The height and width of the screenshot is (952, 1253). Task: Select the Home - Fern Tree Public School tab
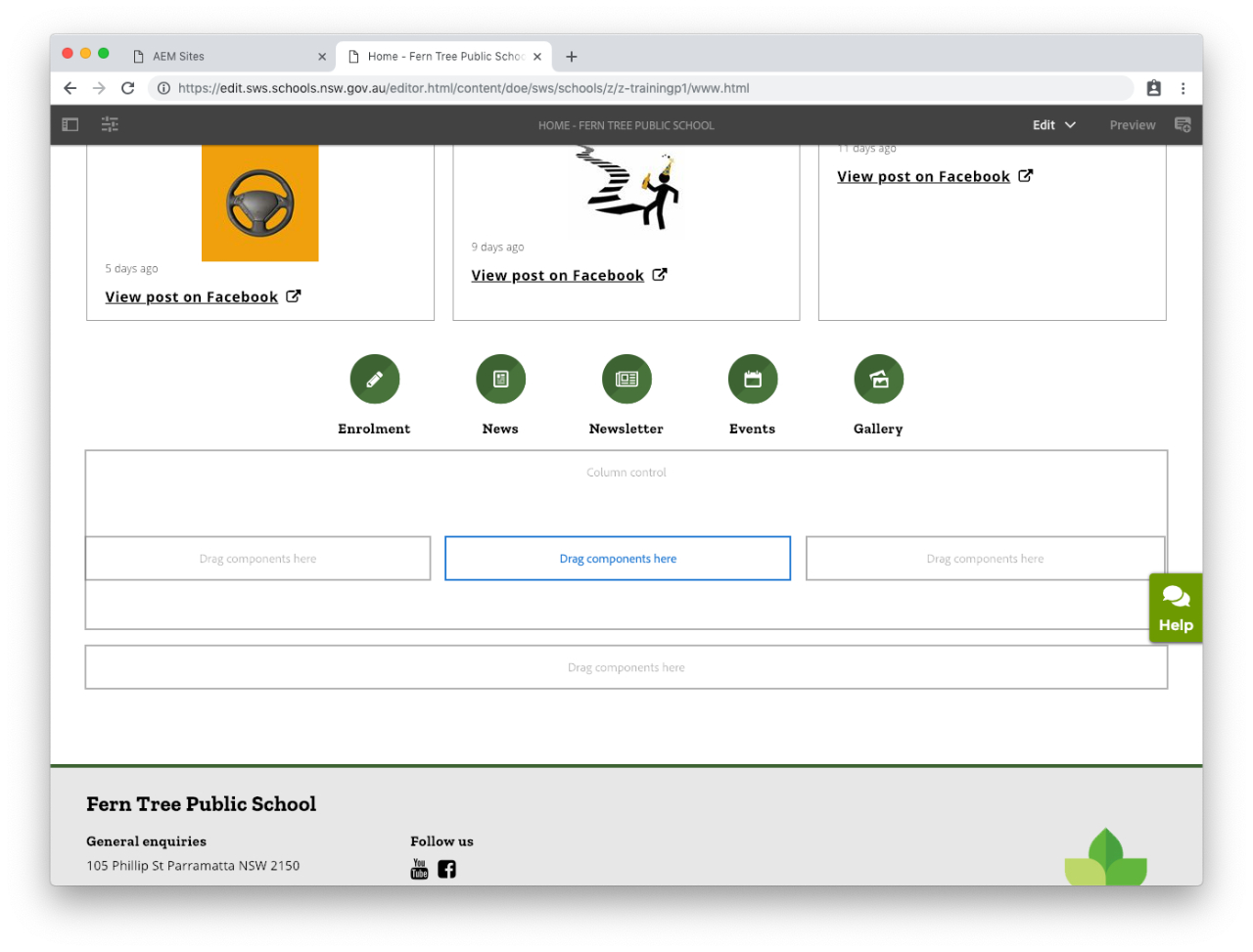pyautogui.click(x=445, y=57)
